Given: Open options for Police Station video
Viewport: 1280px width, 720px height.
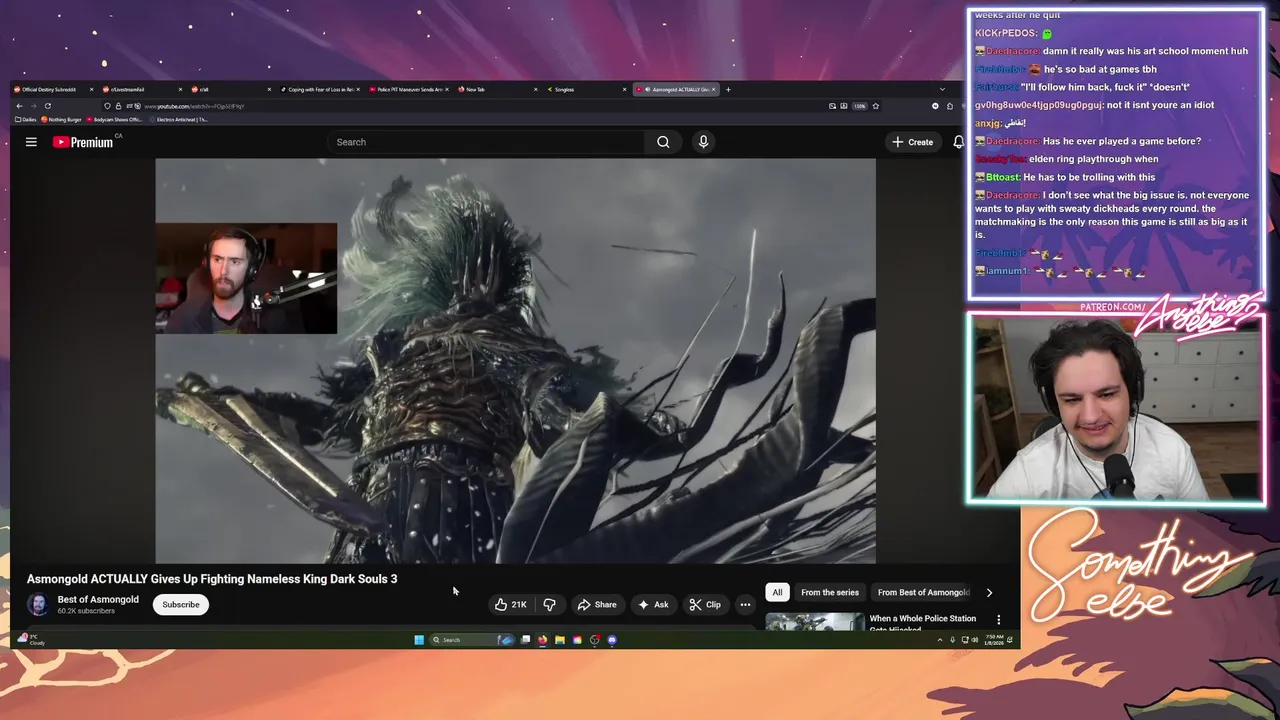Looking at the screenshot, I should tap(998, 620).
